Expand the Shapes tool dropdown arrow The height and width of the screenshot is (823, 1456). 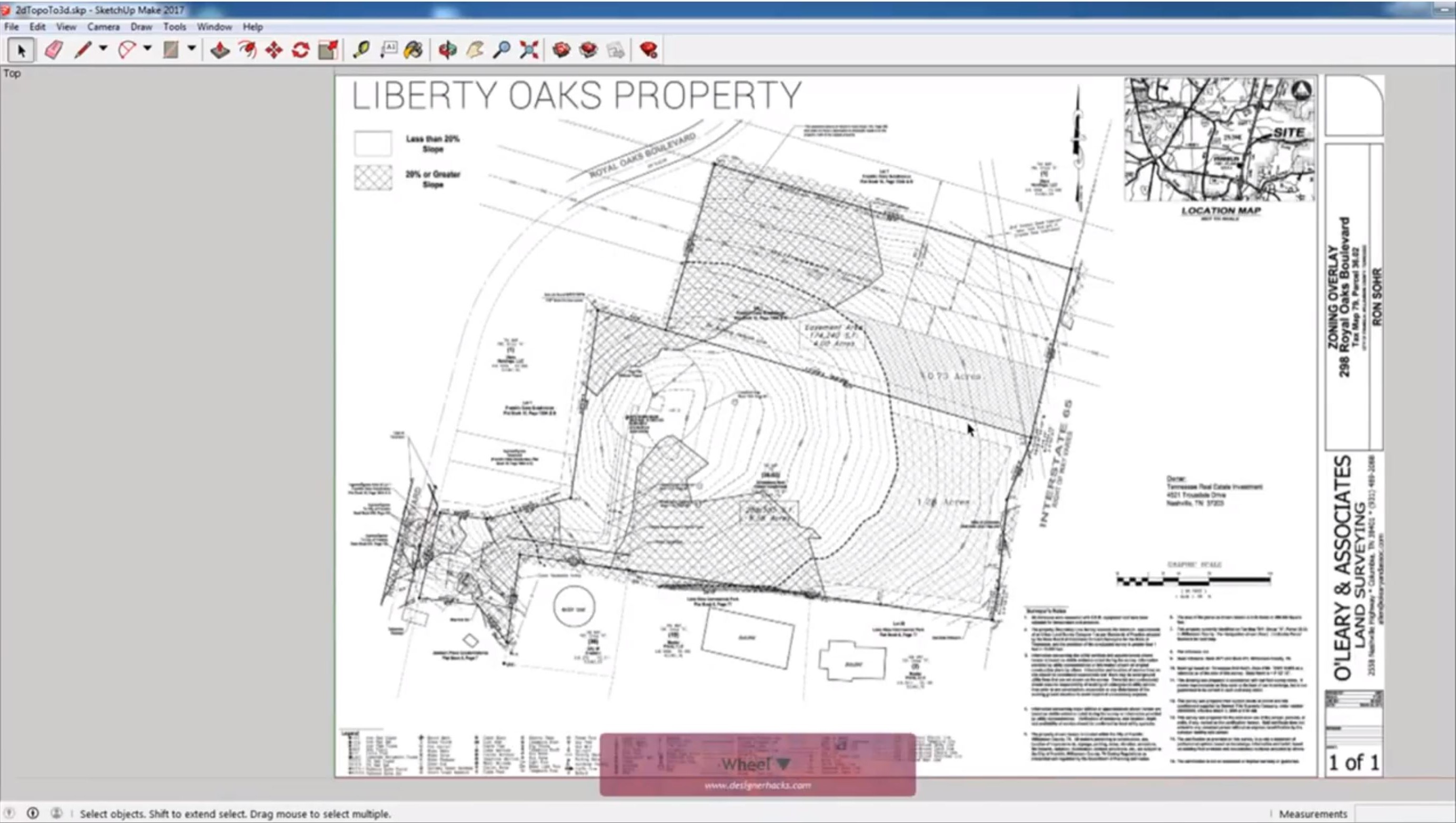pos(192,48)
